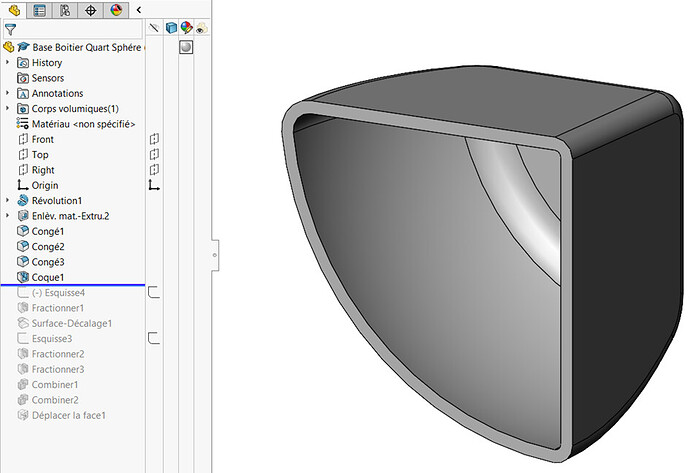The image size is (690, 473).
Task: Expand the History folder
Action: pos(8,63)
